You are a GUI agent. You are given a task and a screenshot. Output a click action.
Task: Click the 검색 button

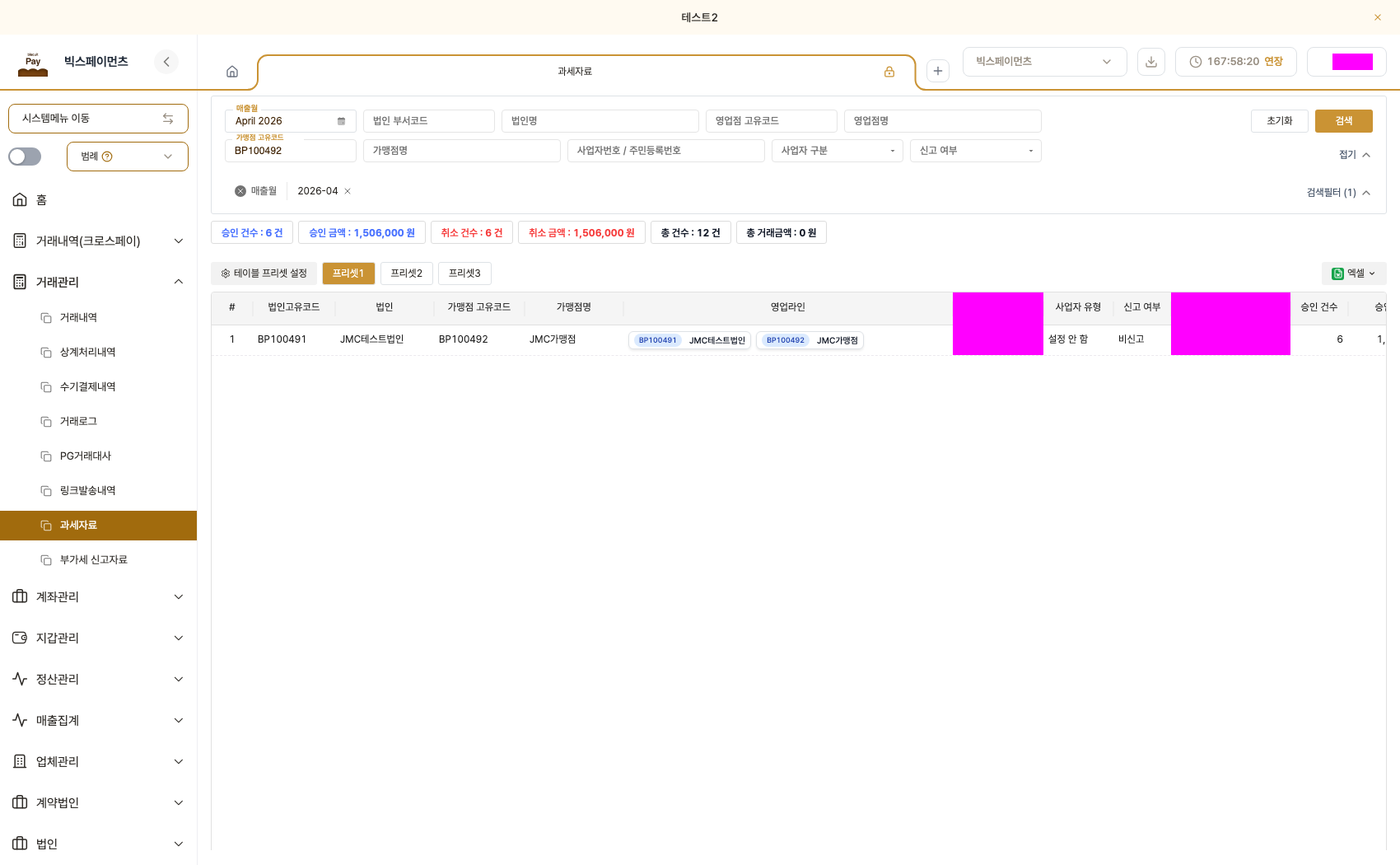tap(1344, 121)
